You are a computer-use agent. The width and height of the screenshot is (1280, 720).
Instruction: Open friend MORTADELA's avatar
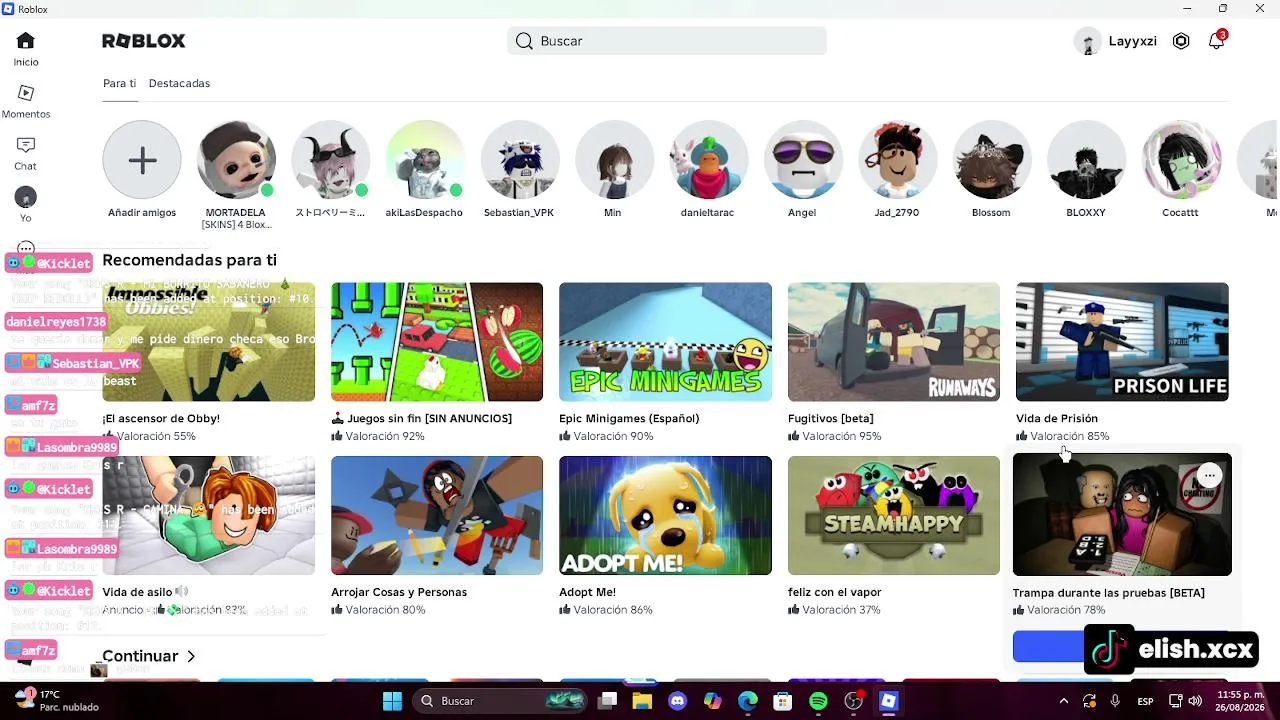[x=236, y=160]
